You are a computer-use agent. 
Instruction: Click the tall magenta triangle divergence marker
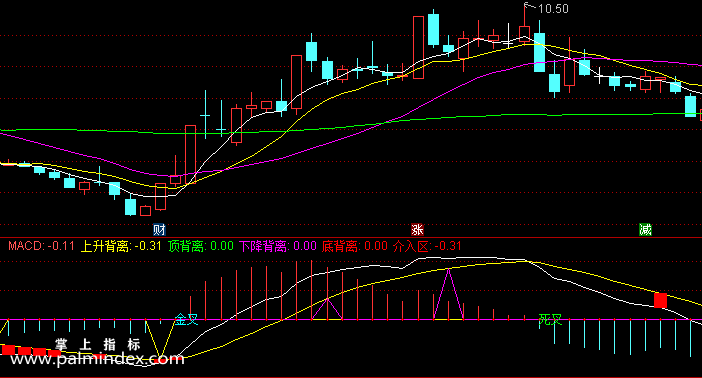448,294
